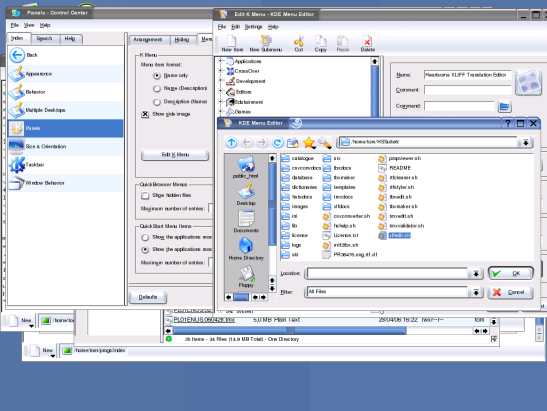
Task: Open Floppy in the places panel
Action: coord(246,276)
